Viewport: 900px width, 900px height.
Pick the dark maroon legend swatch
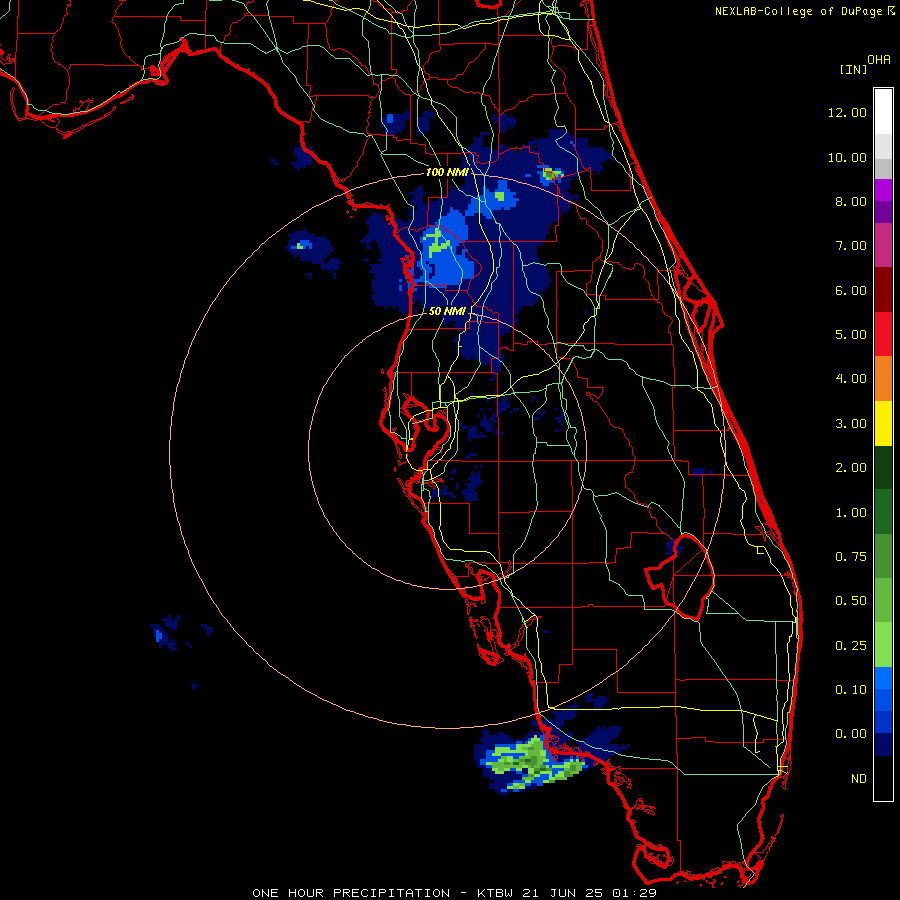[883, 290]
